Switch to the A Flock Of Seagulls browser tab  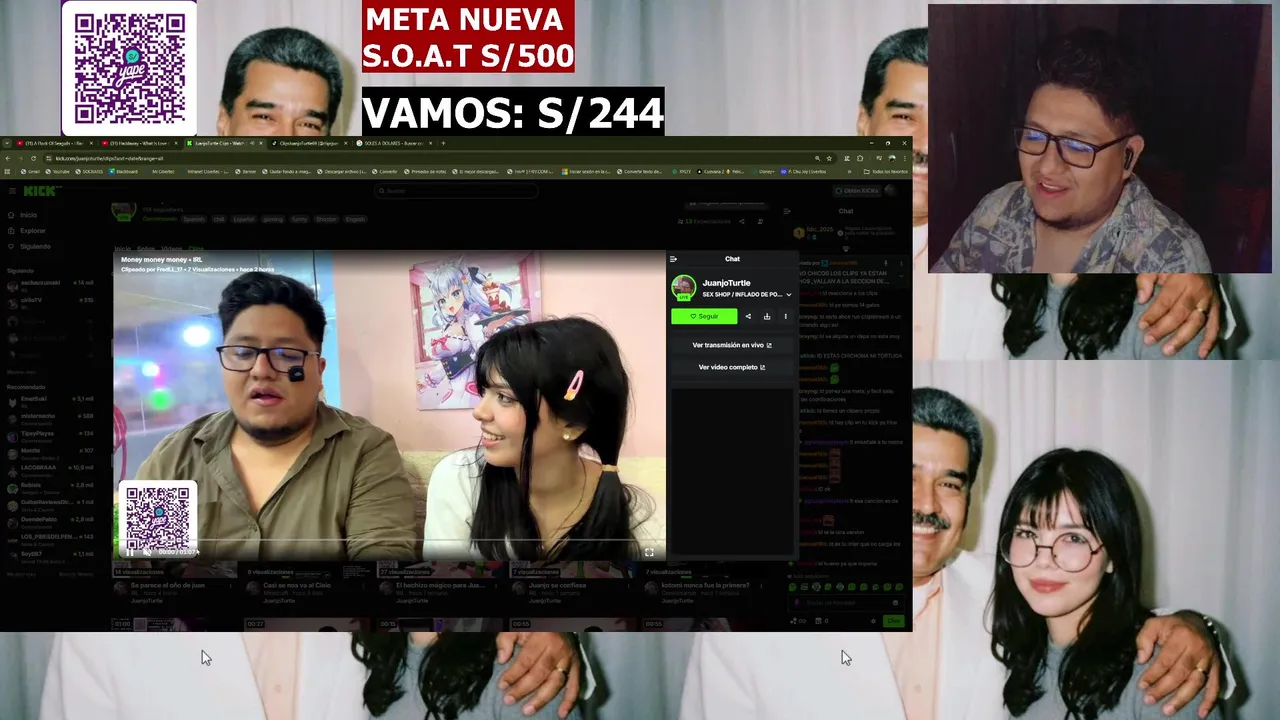52,143
